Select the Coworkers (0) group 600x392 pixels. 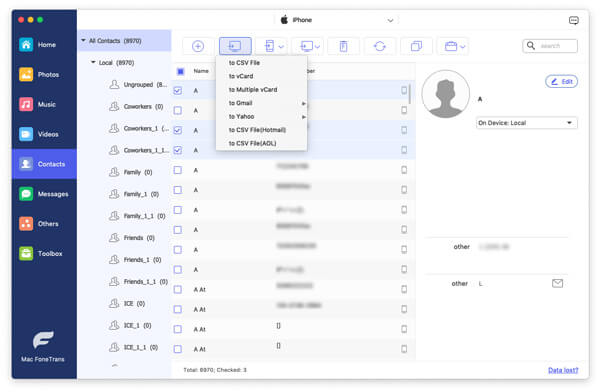[136, 106]
